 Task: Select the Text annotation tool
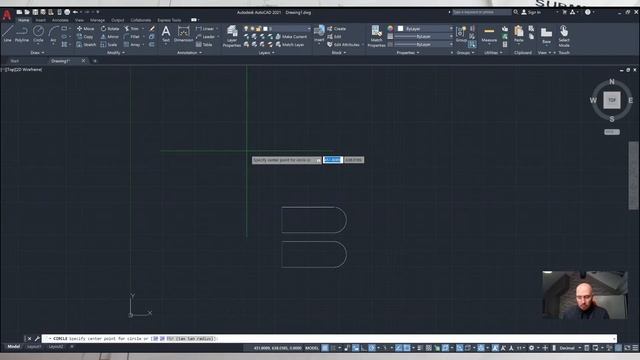click(x=166, y=34)
